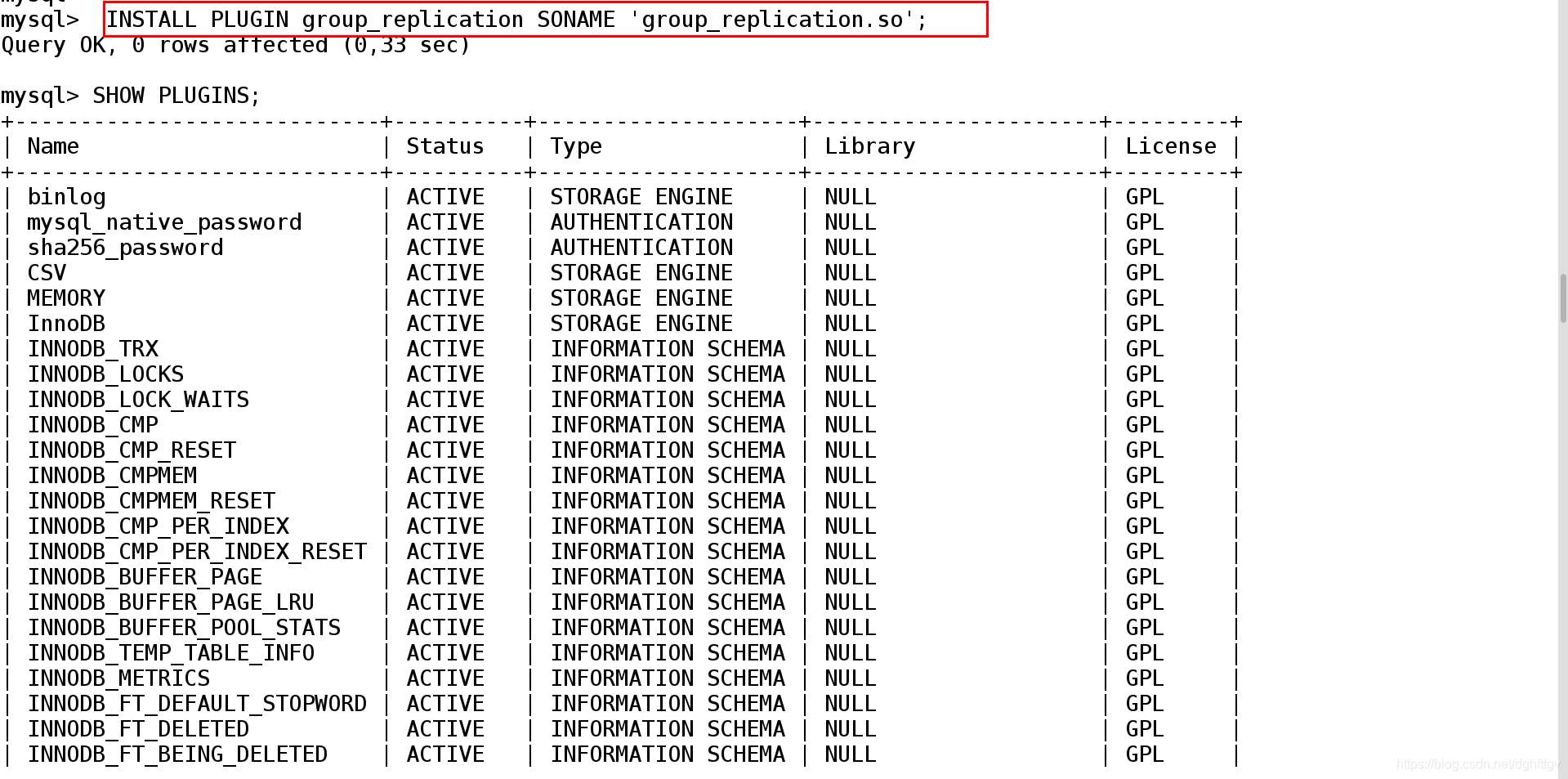Click the INSTALL PLUGIN group_replication command text
1568x779 pixels.
tap(517, 20)
